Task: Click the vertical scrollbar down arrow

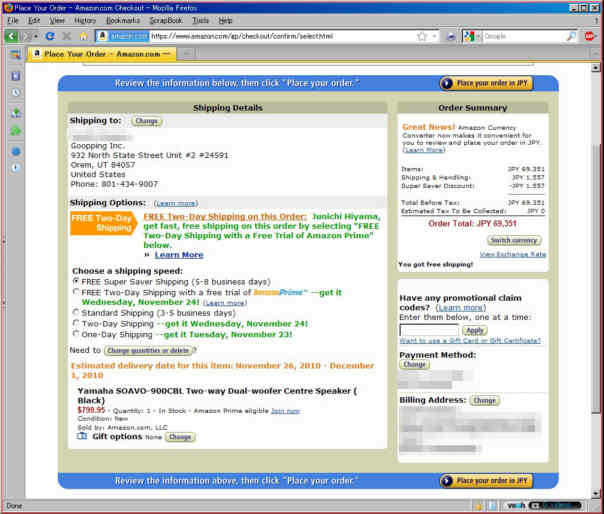Action: [x=596, y=493]
